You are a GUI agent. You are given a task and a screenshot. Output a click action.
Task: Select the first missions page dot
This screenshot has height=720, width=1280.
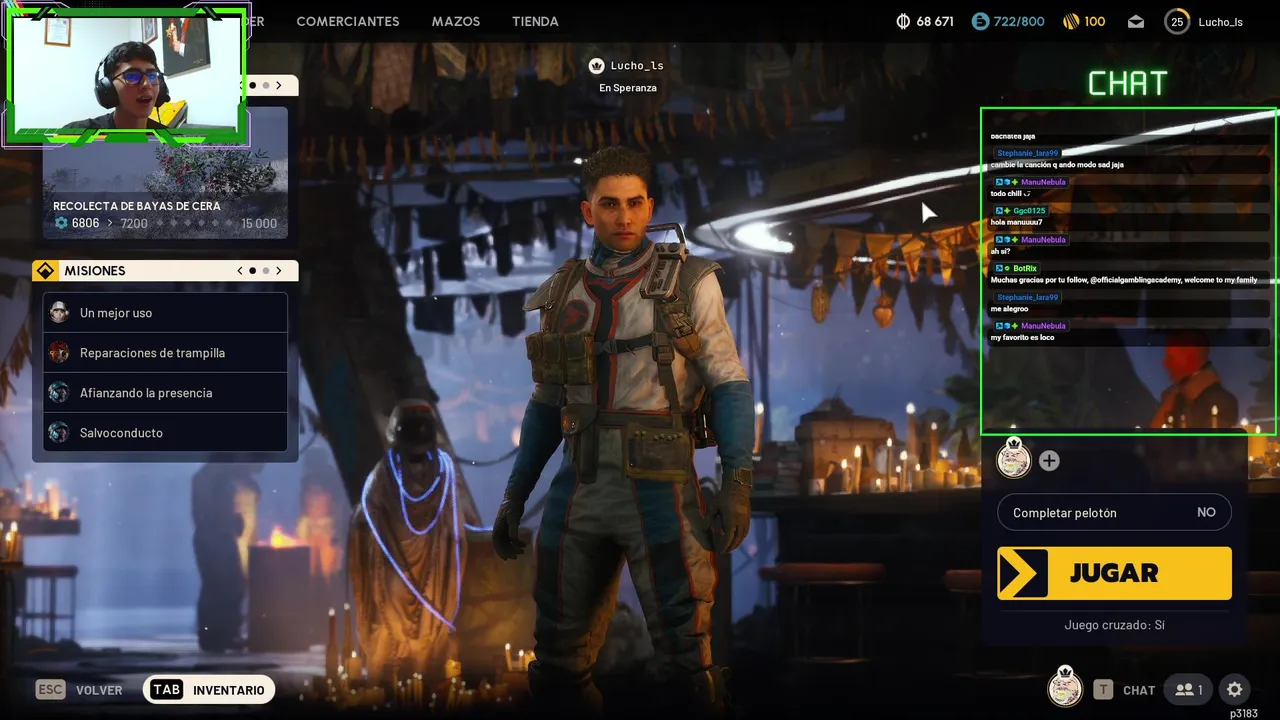(x=252, y=271)
